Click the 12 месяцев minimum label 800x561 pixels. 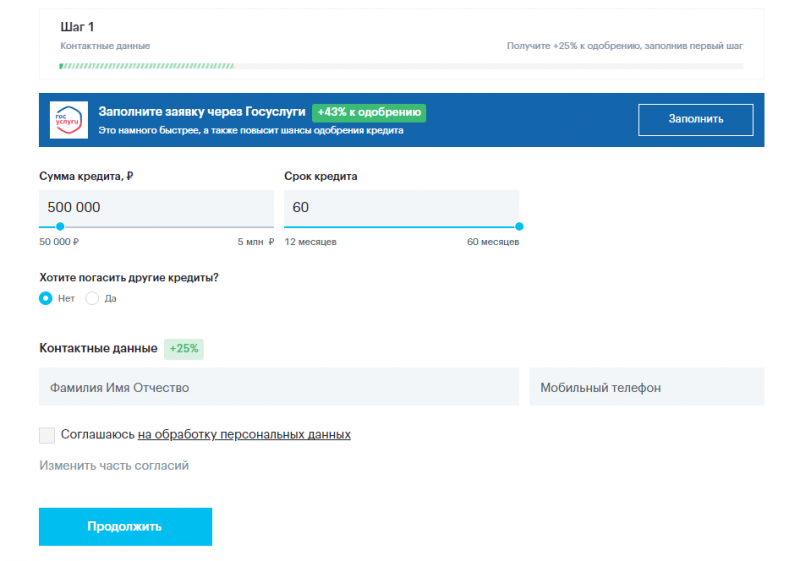point(311,242)
